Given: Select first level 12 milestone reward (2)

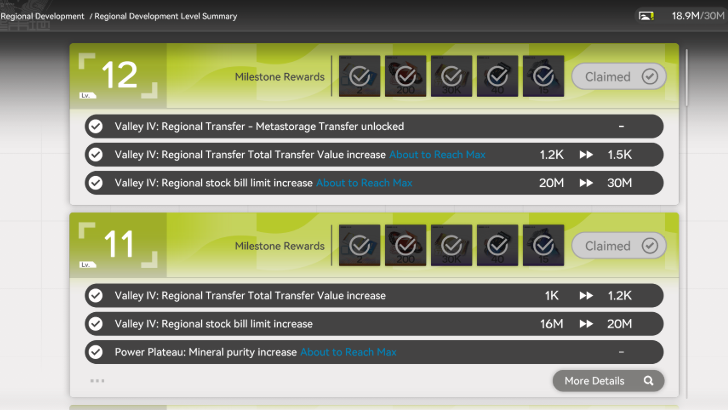Looking at the screenshot, I should (359, 76).
